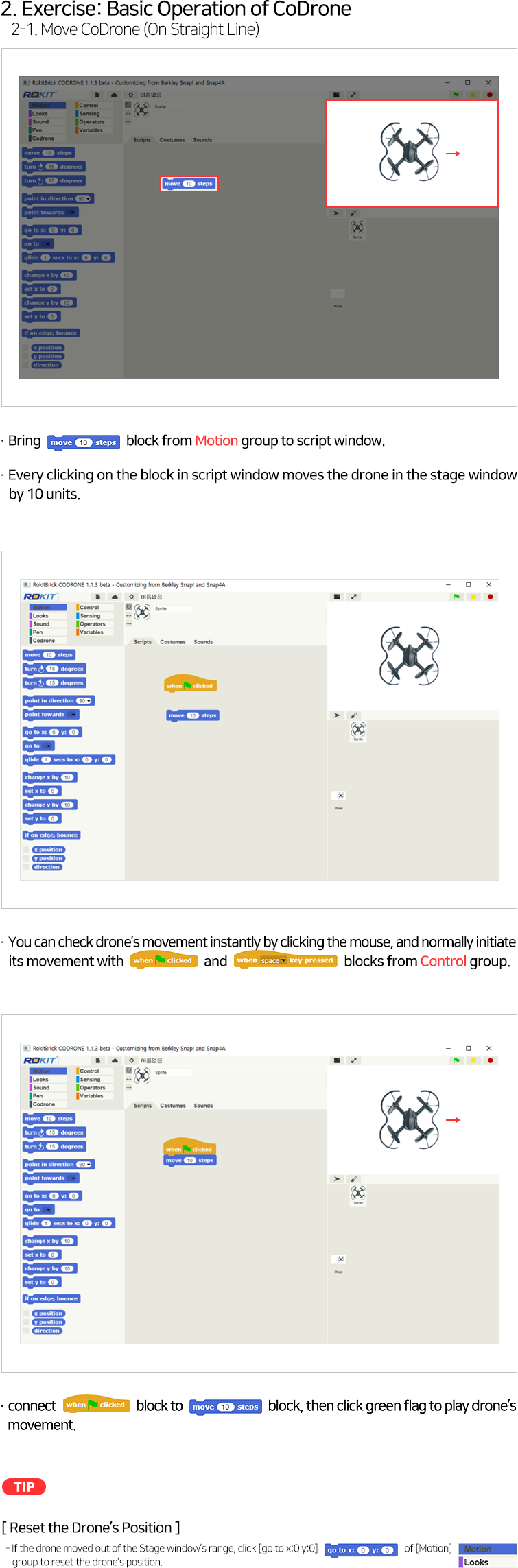Click stage size toggle icon in first screenshot
The height and width of the screenshot is (1568, 518).
336,95
